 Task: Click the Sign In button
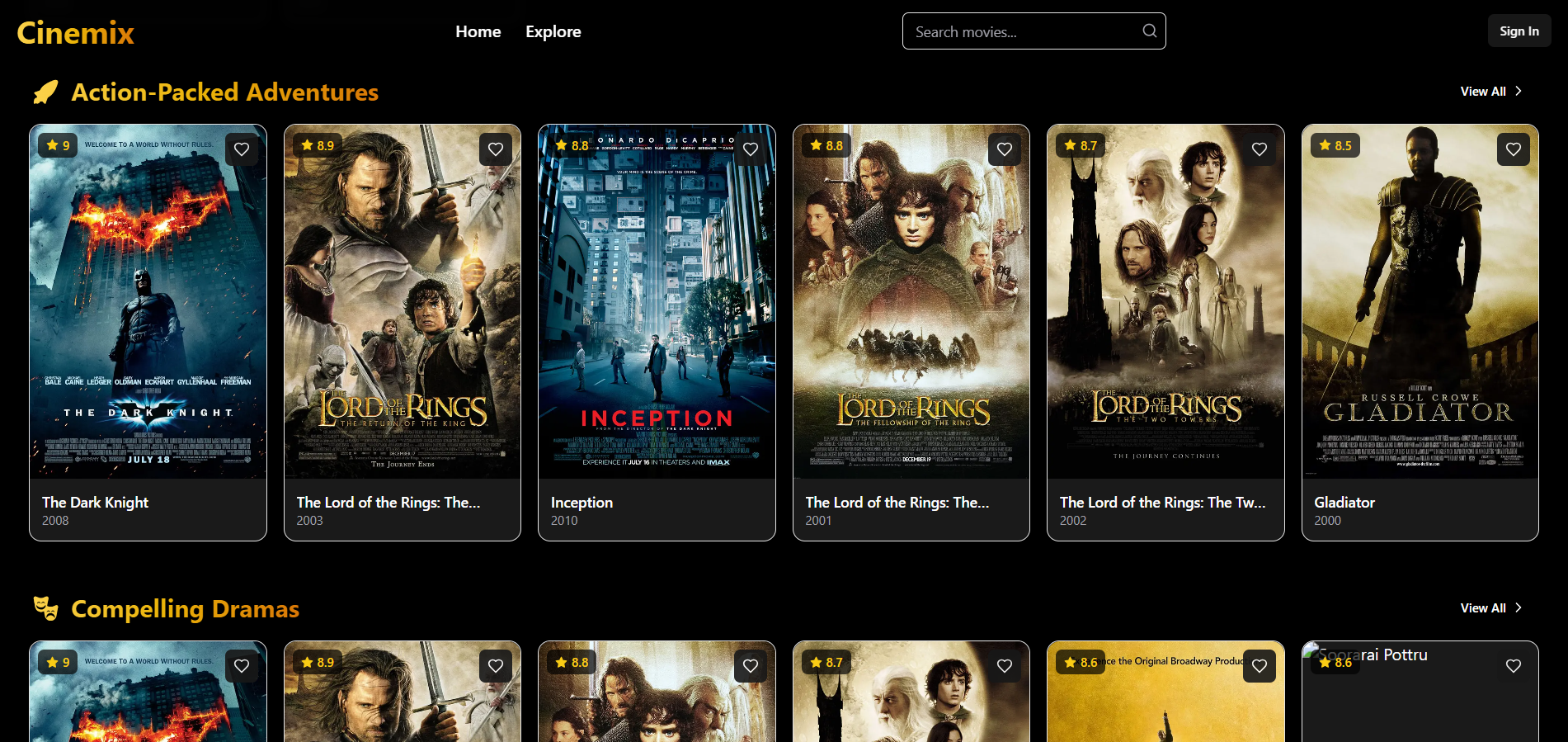1519,31
